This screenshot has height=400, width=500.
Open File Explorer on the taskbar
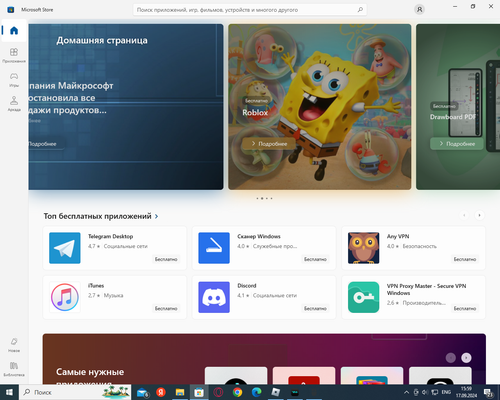click(x=180, y=392)
